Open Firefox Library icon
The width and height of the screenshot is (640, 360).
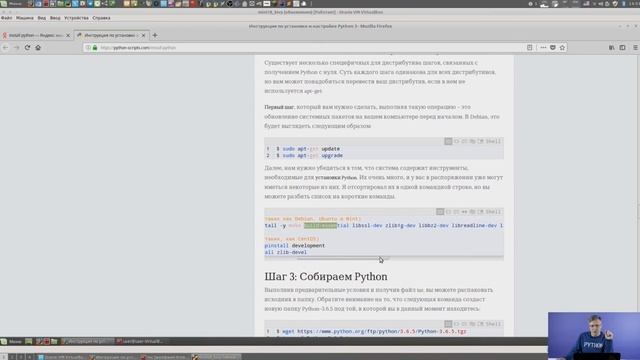pos(611,48)
